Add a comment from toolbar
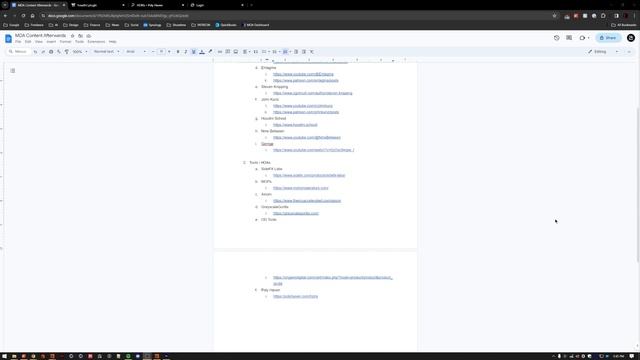The image size is (640, 360). [x=228, y=52]
